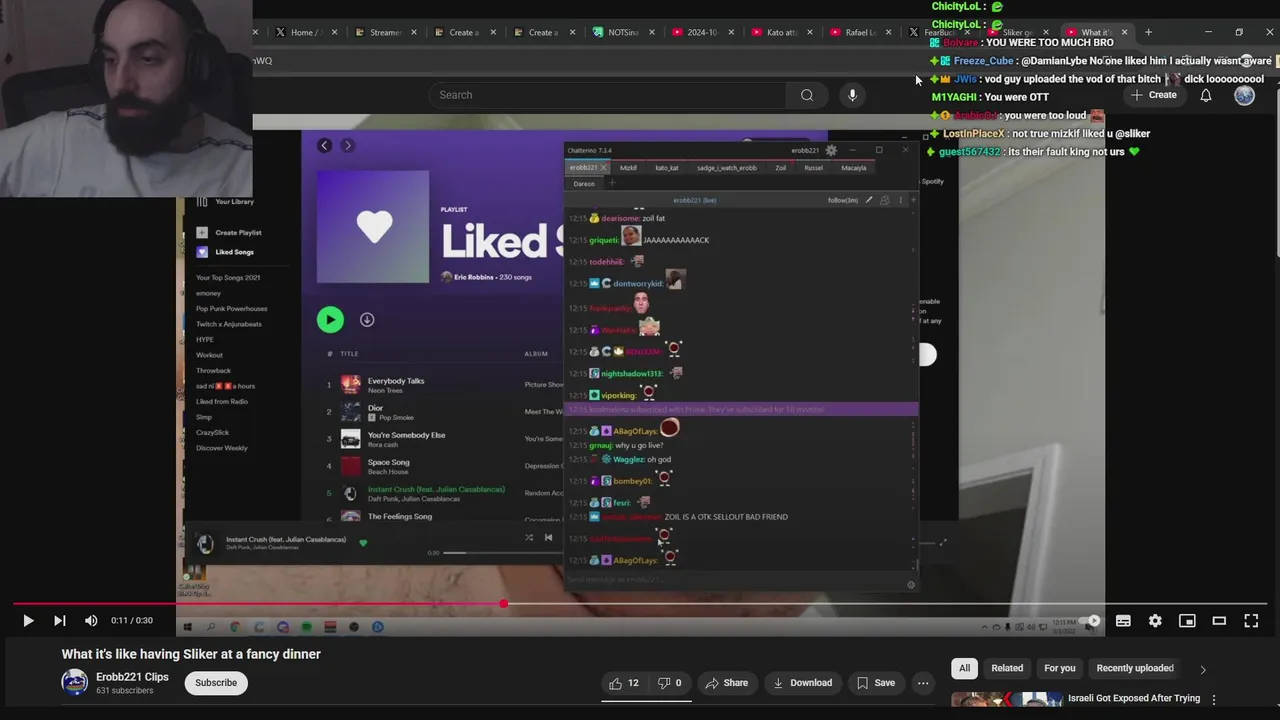The image size is (1280, 720).
Task: Open the Create menu
Action: (1154, 95)
